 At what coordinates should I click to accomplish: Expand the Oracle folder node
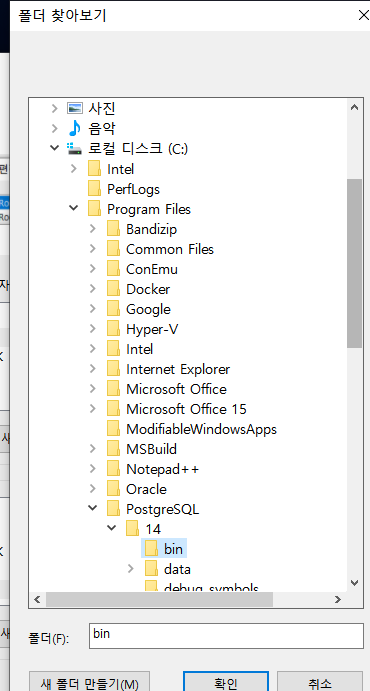coord(92,489)
